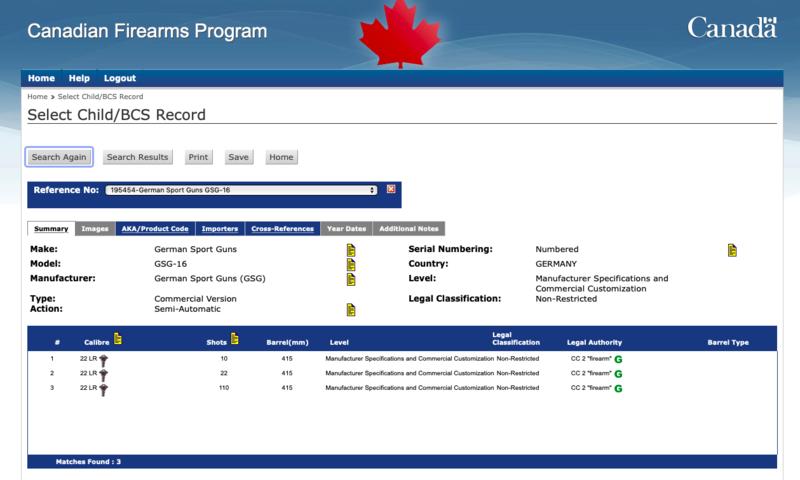Click the note icon in Calibre header
This screenshot has width=800, height=480.
[x=118, y=339]
